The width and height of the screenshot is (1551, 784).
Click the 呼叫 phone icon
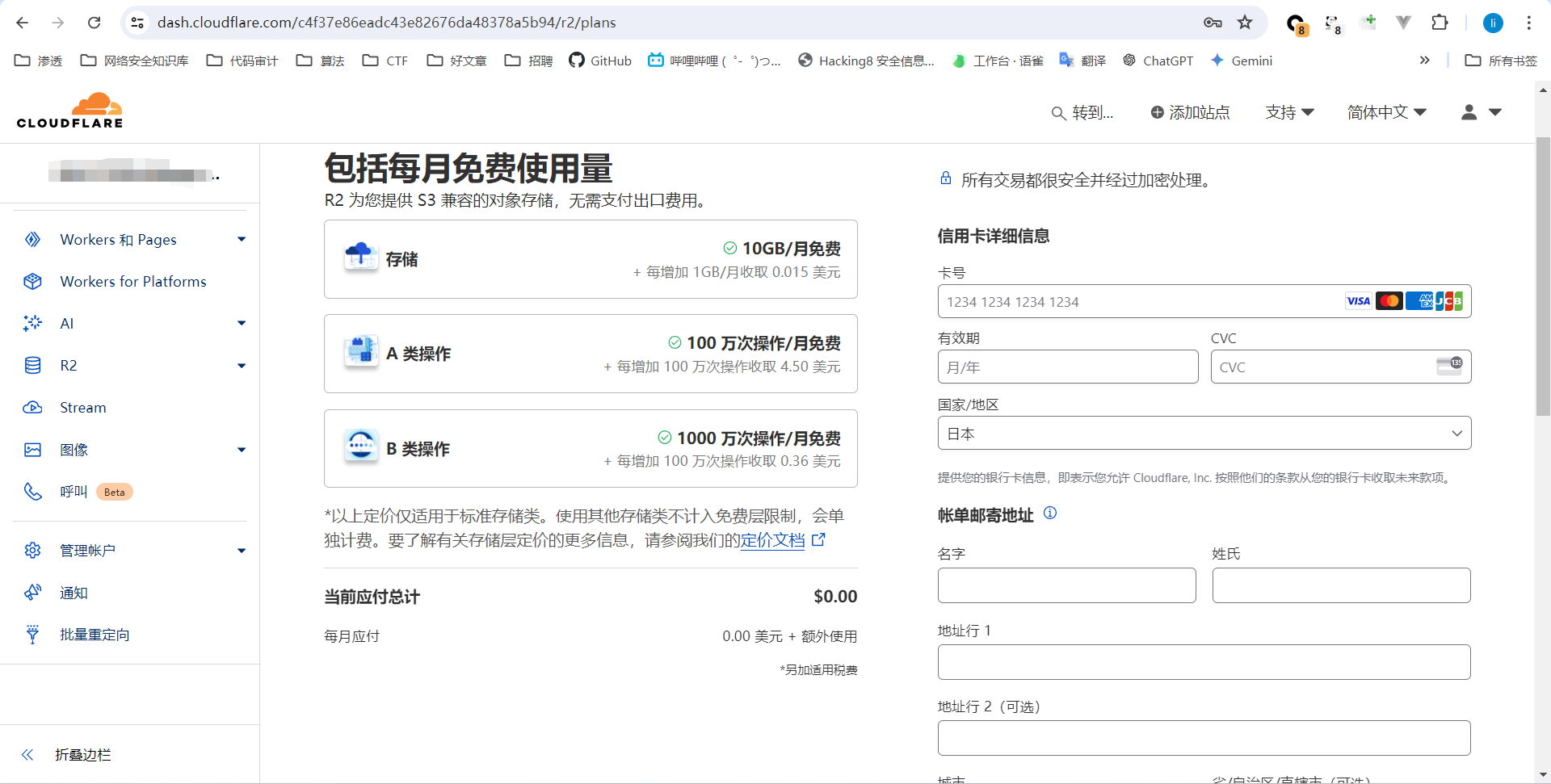(32, 492)
